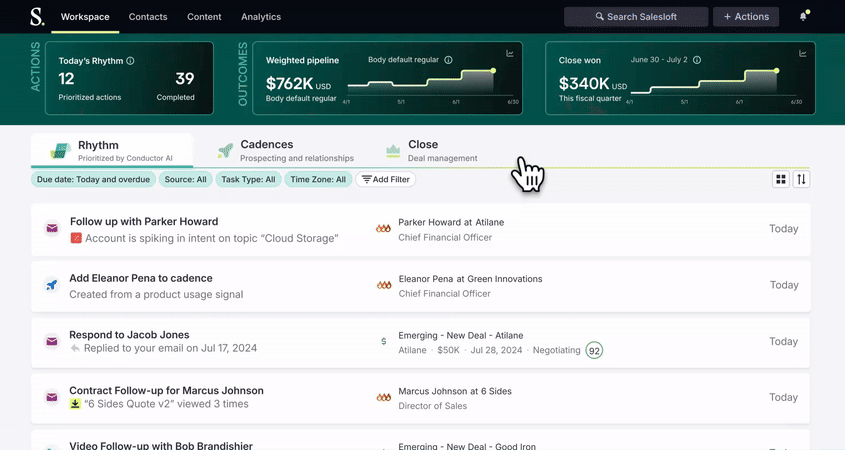Open Add Eleanor Pena to cadence task
845x450 pixels.
141,278
